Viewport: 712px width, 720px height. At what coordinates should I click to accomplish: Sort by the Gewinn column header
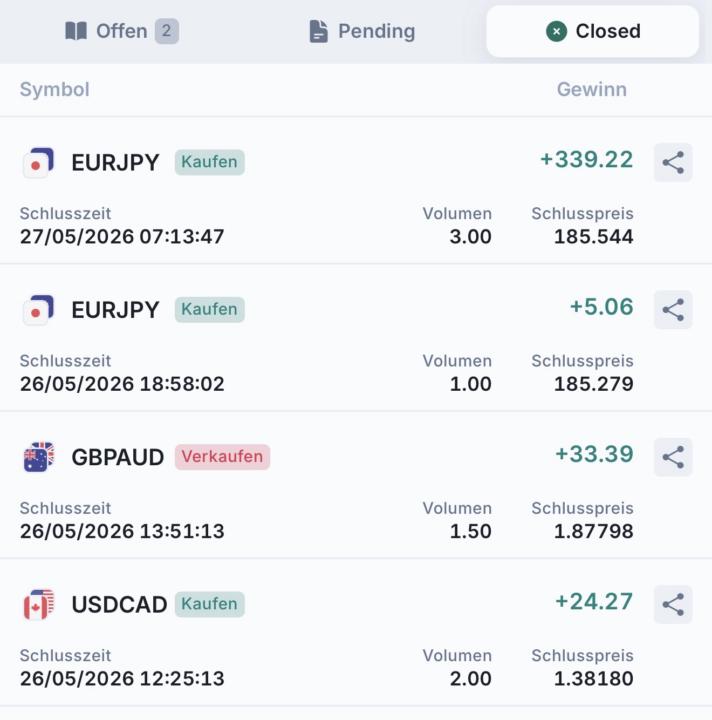click(592, 90)
